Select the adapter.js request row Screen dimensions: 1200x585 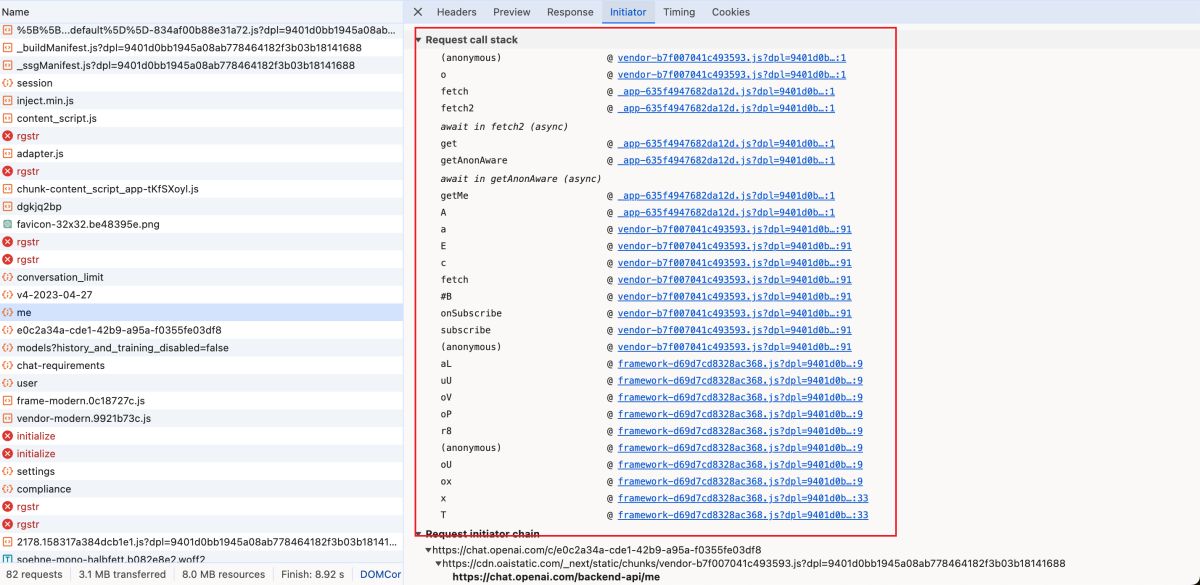pyautogui.click(x=201, y=154)
